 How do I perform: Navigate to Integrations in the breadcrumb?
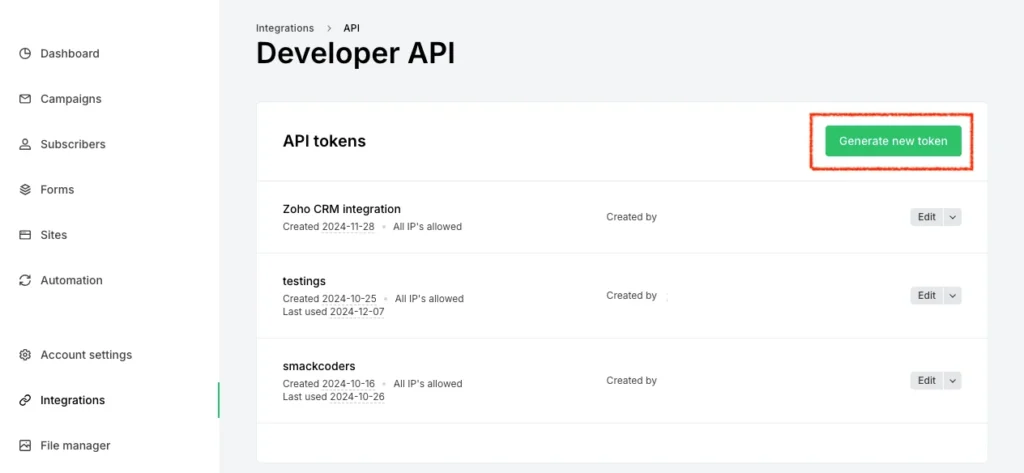pyautogui.click(x=284, y=28)
